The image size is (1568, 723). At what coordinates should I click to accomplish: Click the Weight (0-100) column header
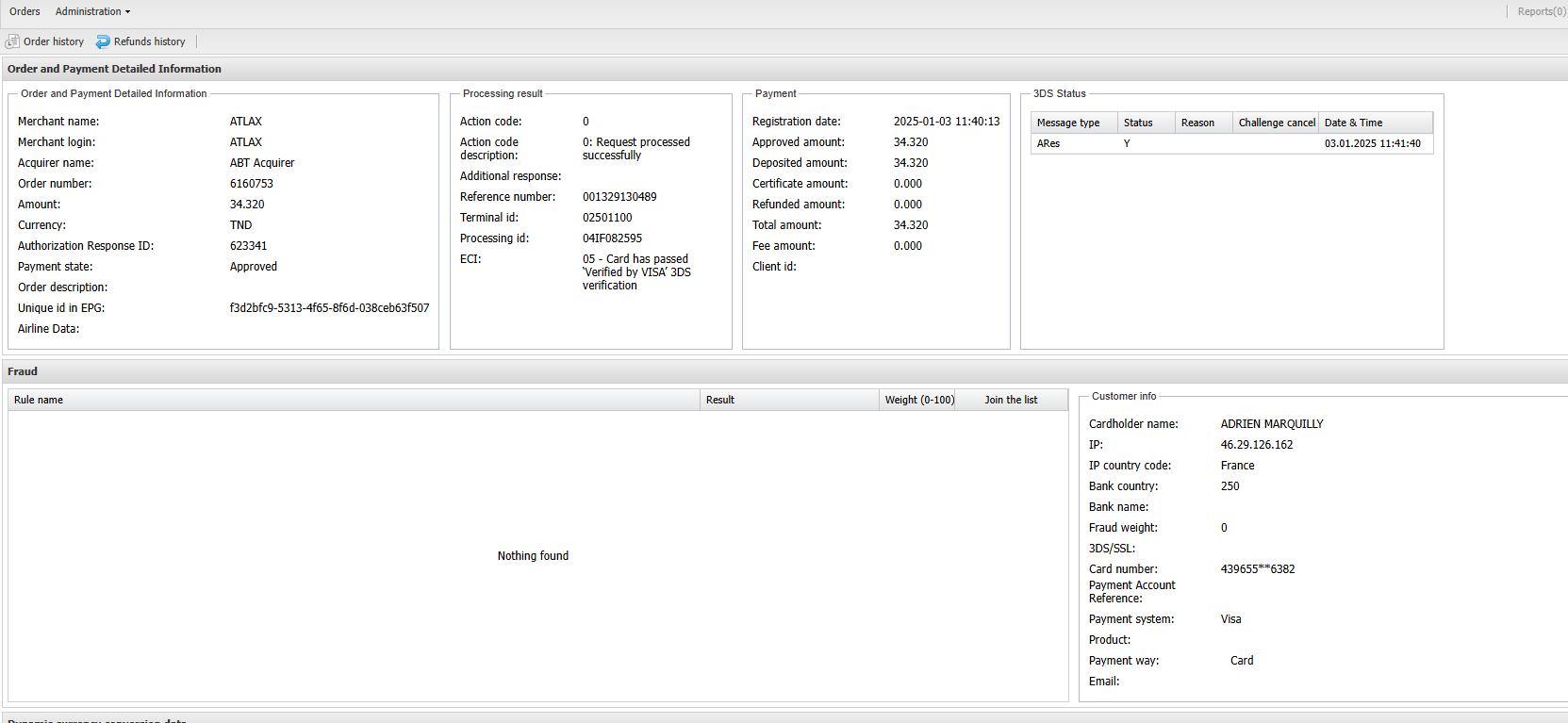[918, 400]
